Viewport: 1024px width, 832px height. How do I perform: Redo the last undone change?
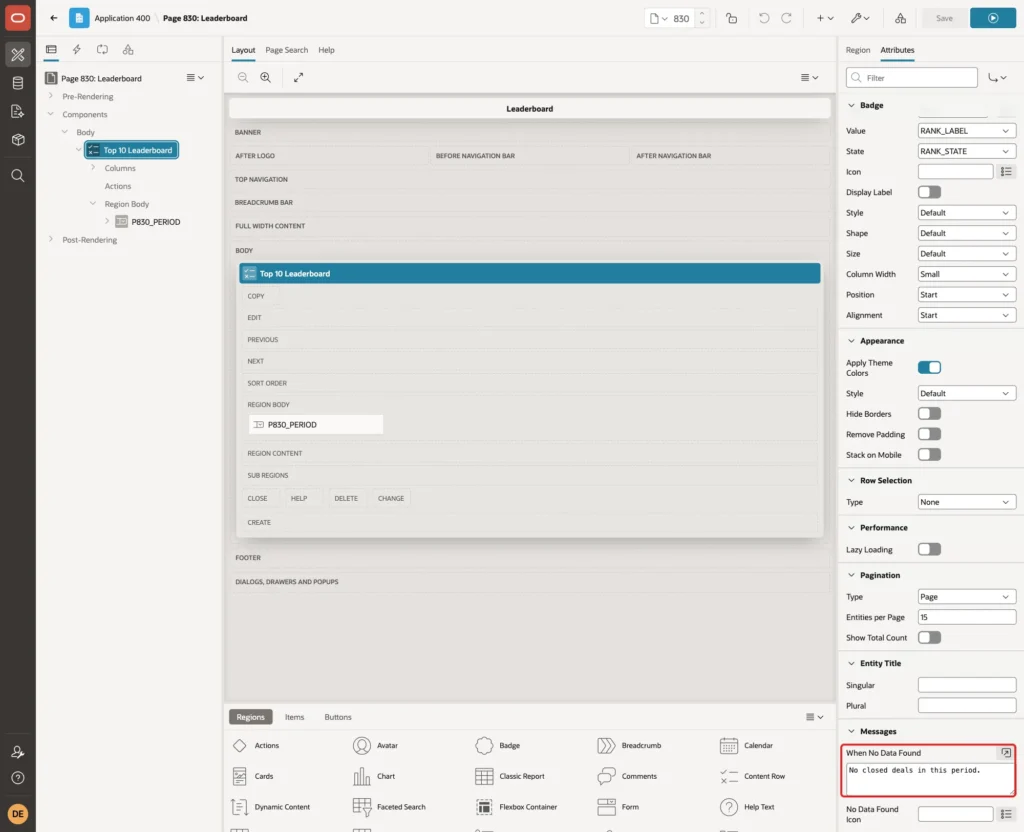pyautogui.click(x=786, y=18)
